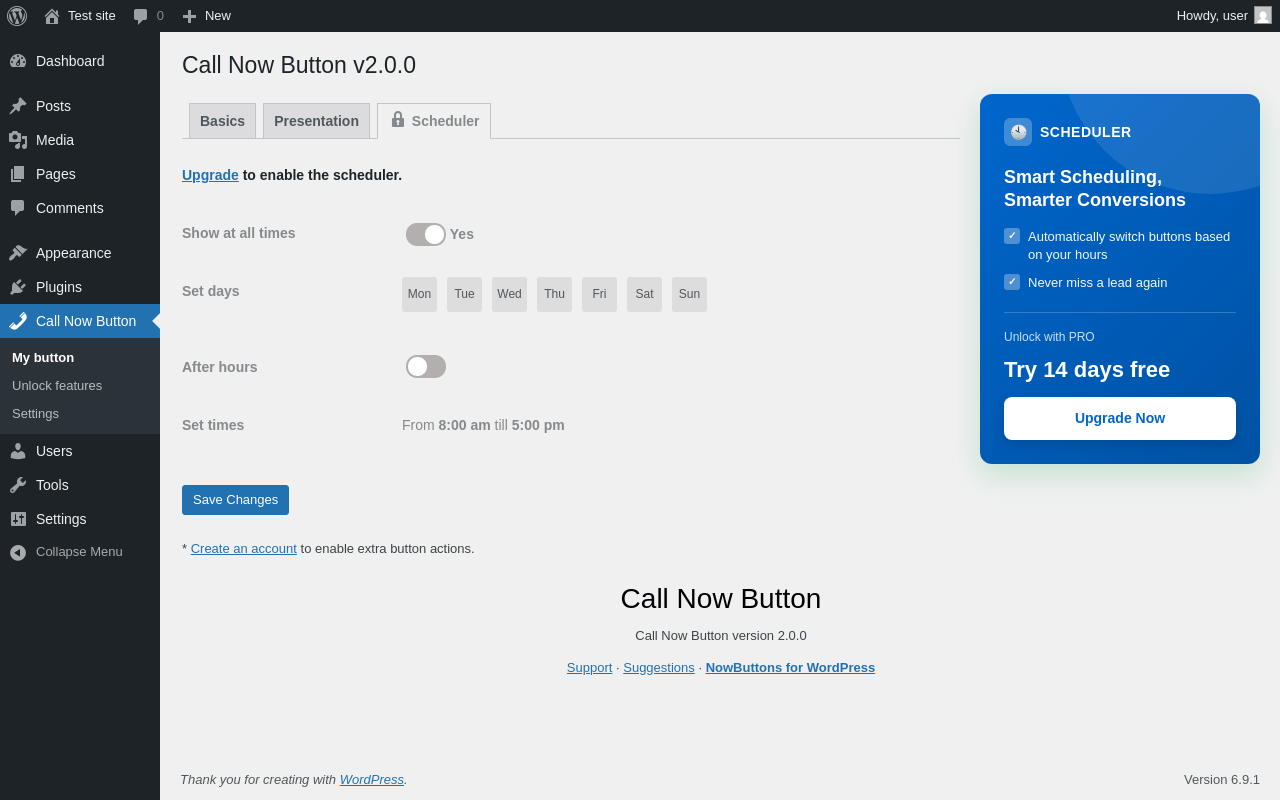The width and height of the screenshot is (1280, 800).
Task: Open the Howdy, user account menu
Action: pos(1224,16)
